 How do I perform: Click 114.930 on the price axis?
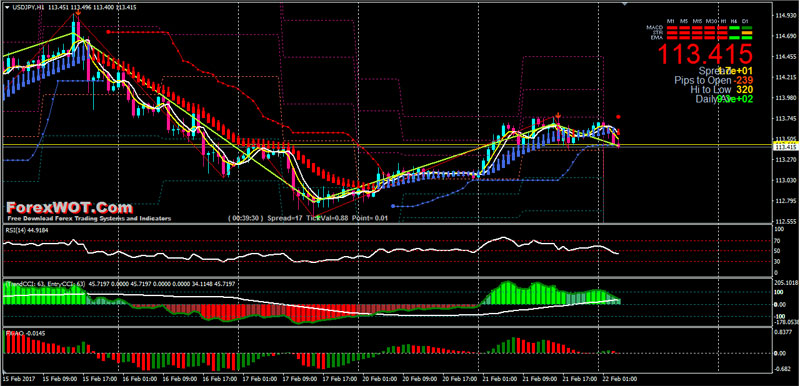coord(785,16)
